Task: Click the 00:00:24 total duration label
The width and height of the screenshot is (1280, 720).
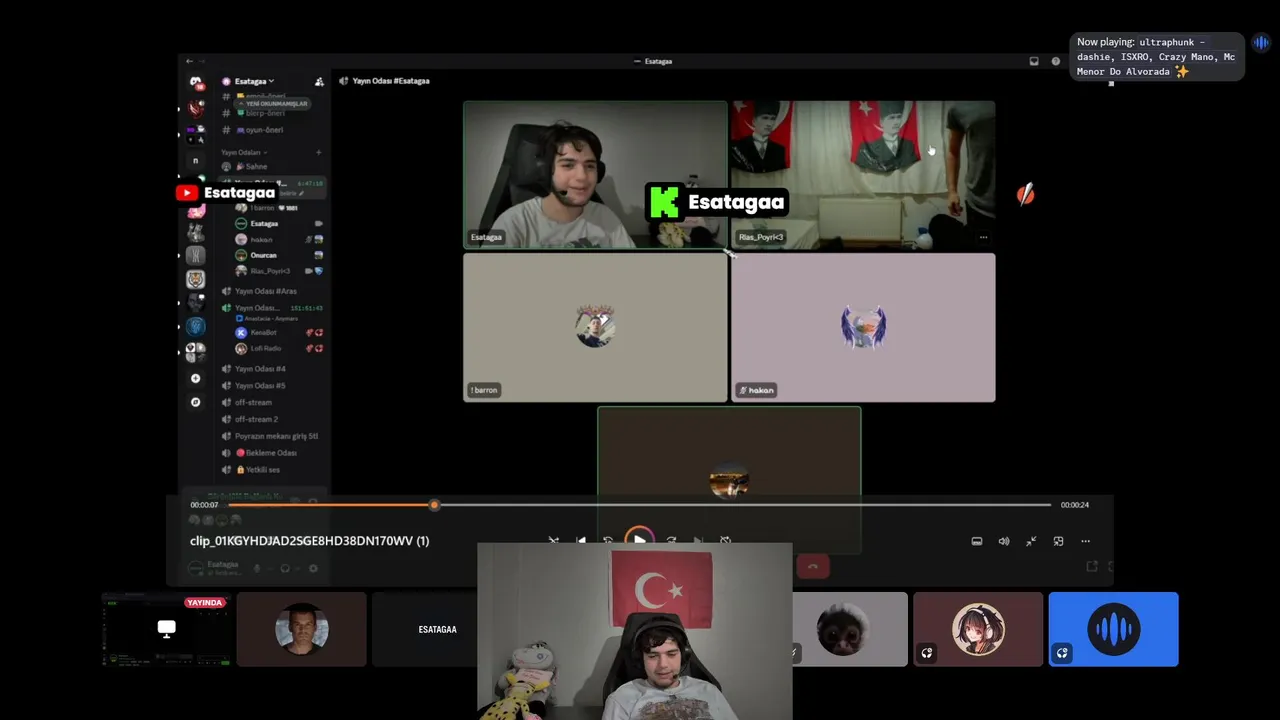Action: pos(1075,505)
